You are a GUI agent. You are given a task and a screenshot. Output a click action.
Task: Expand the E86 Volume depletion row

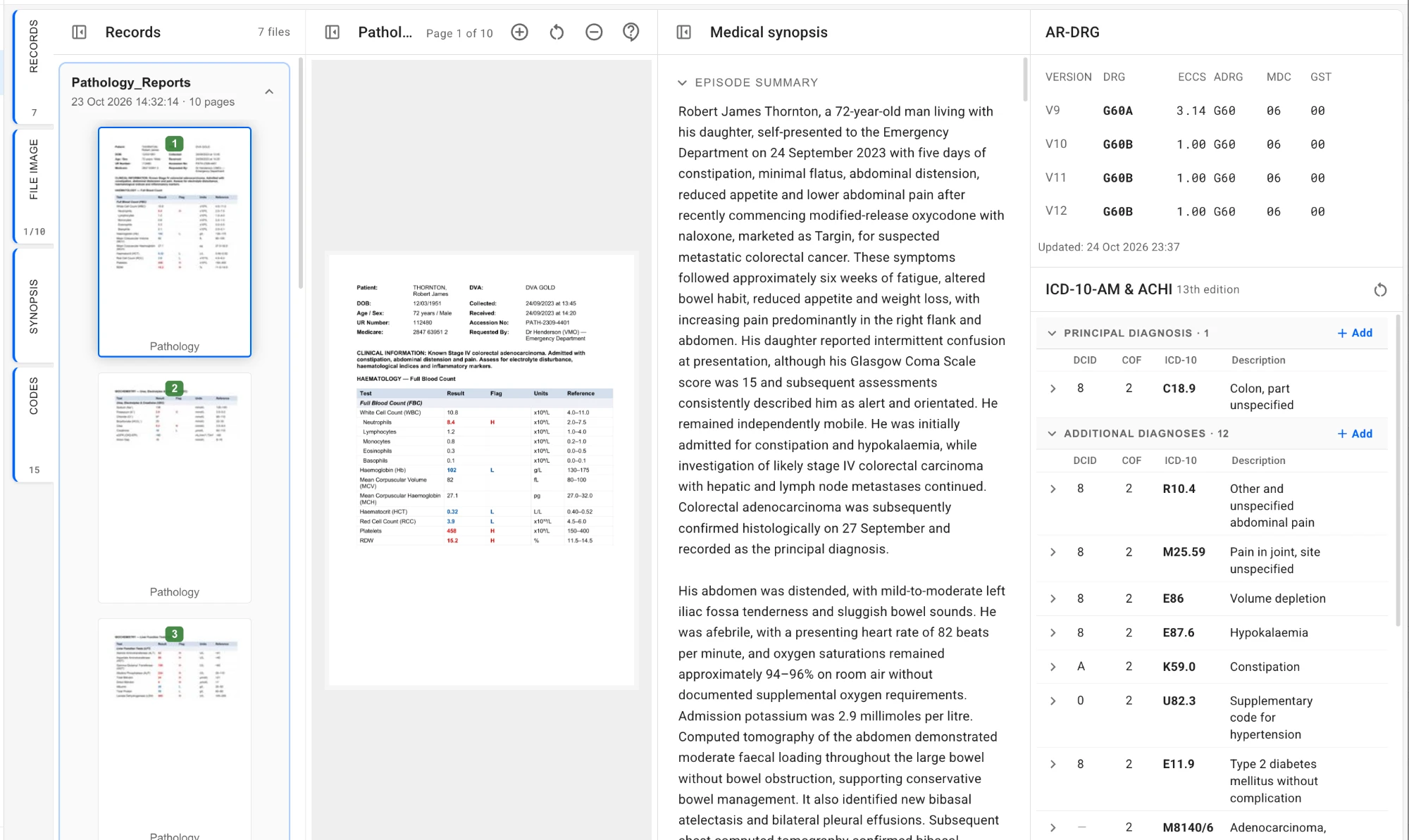coord(1053,598)
